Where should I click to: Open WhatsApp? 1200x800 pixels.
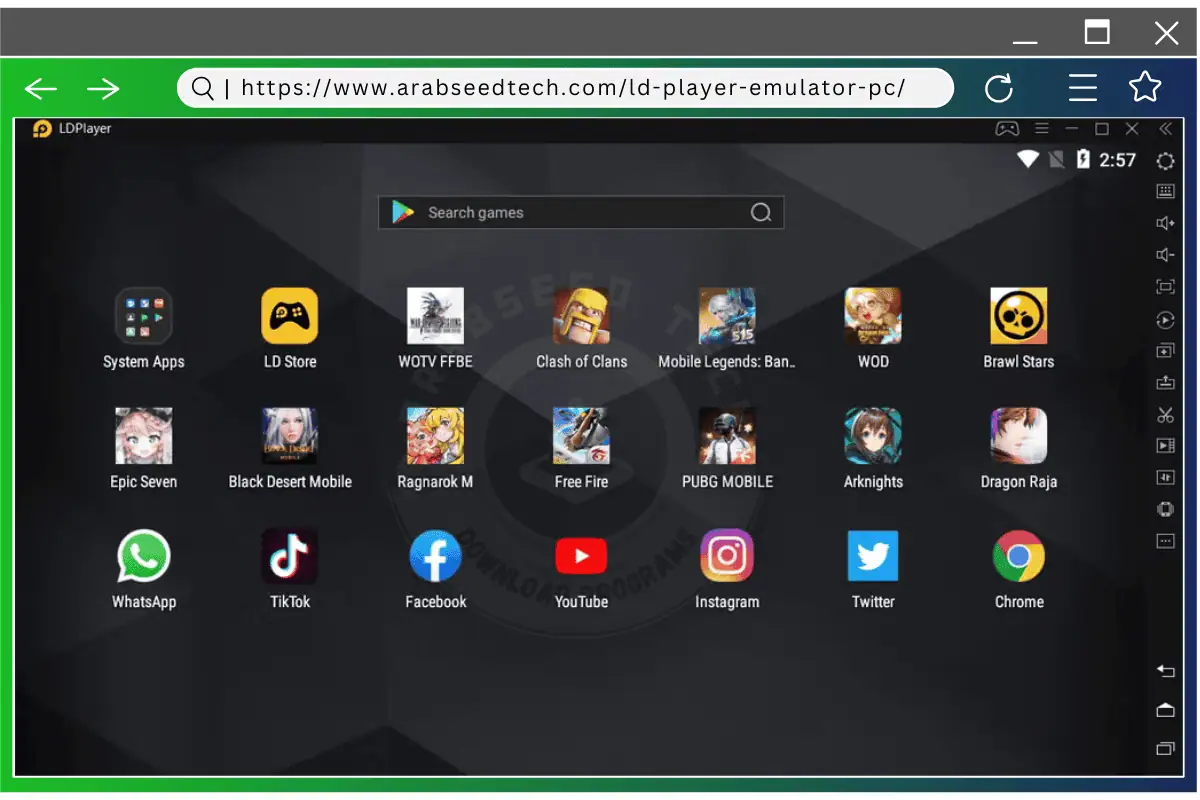(143, 556)
